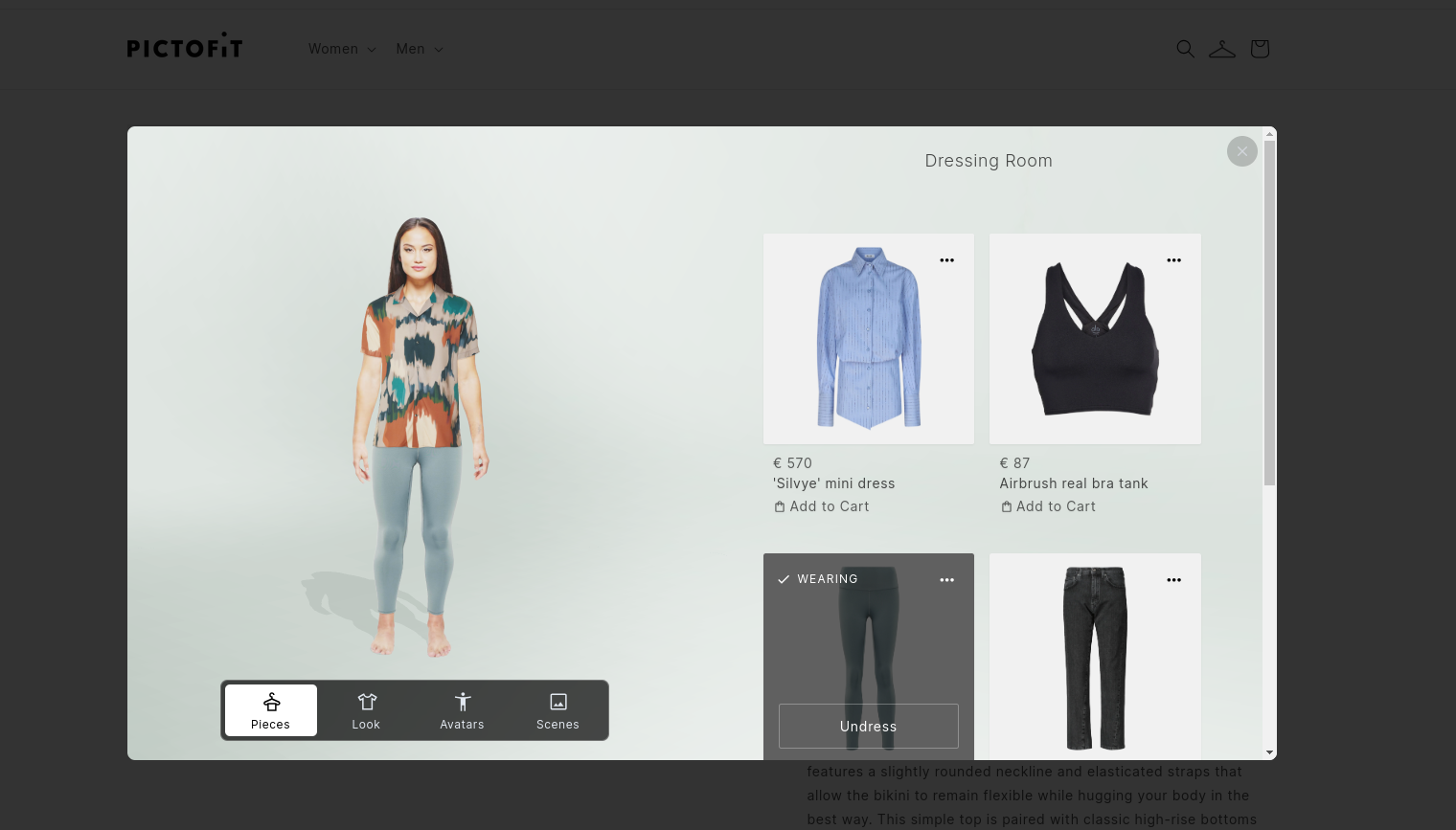The image size is (1456, 830).
Task: Open options for Airbrush real bra tank
Action: pyautogui.click(x=1173, y=260)
